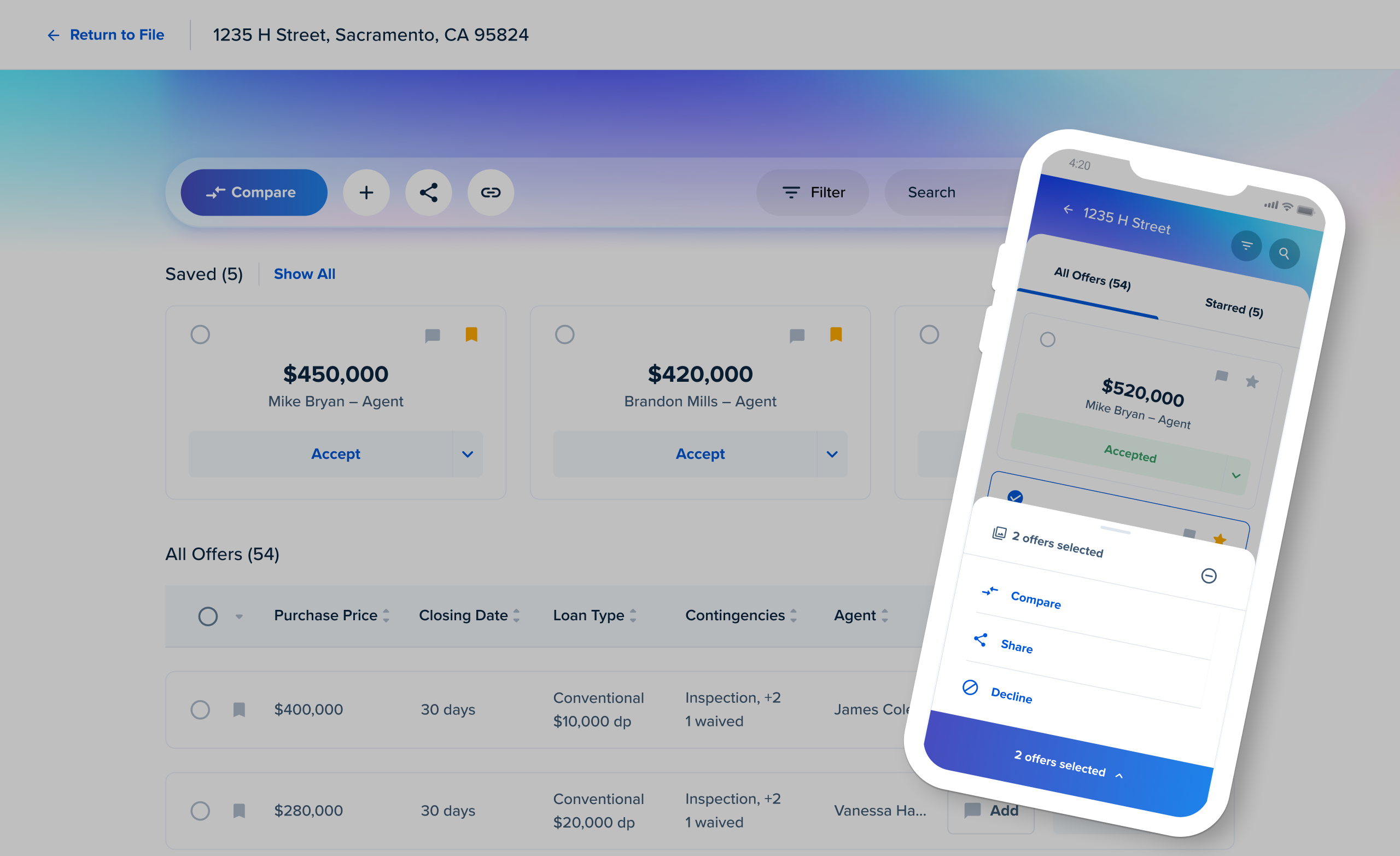Switch to Starred (5) tab on phone
Viewport: 1400px width, 856px height.
pos(1234,307)
